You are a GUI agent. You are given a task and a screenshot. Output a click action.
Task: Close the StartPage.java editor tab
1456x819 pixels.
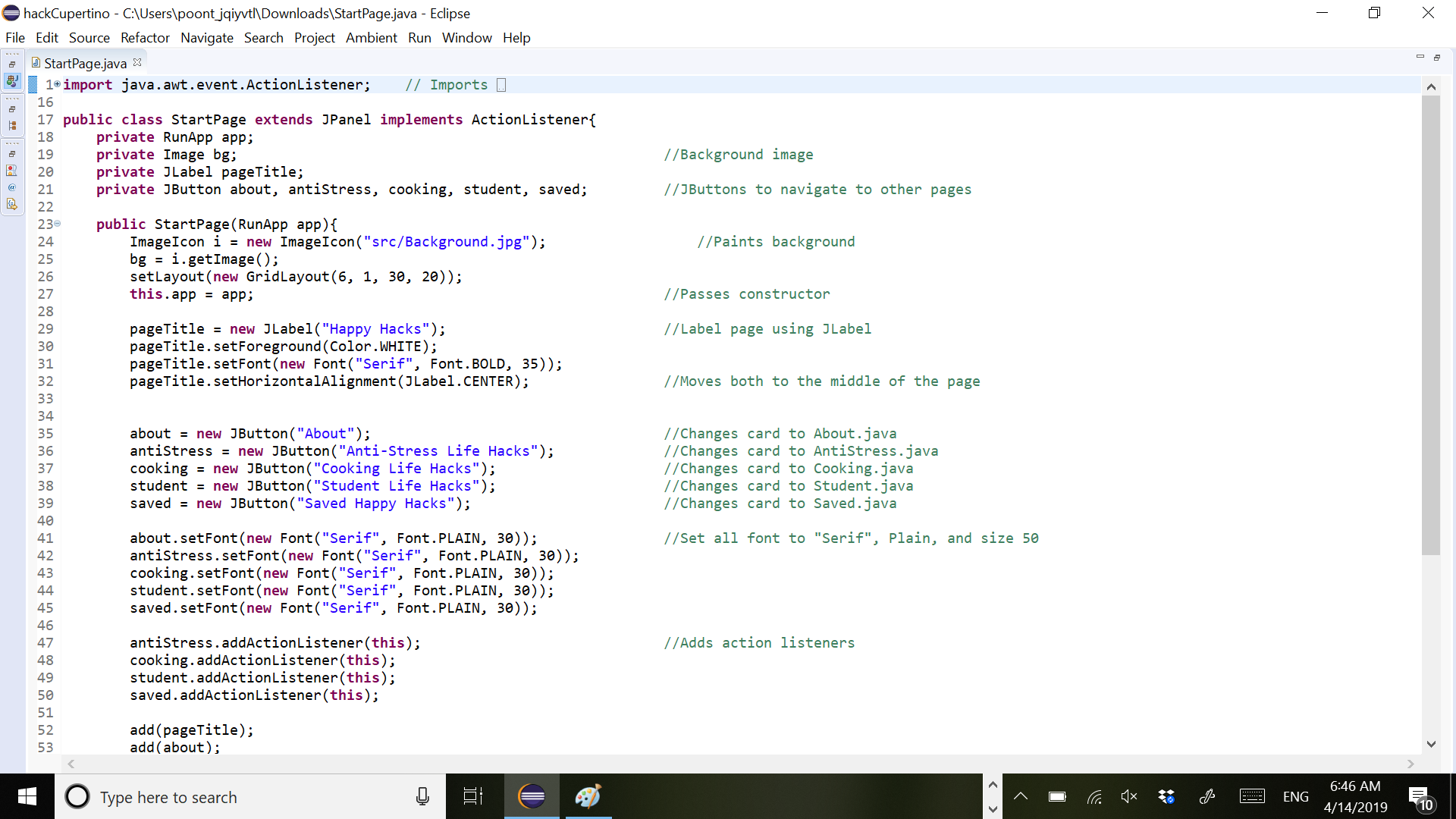pyautogui.click(x=137, y=63)
